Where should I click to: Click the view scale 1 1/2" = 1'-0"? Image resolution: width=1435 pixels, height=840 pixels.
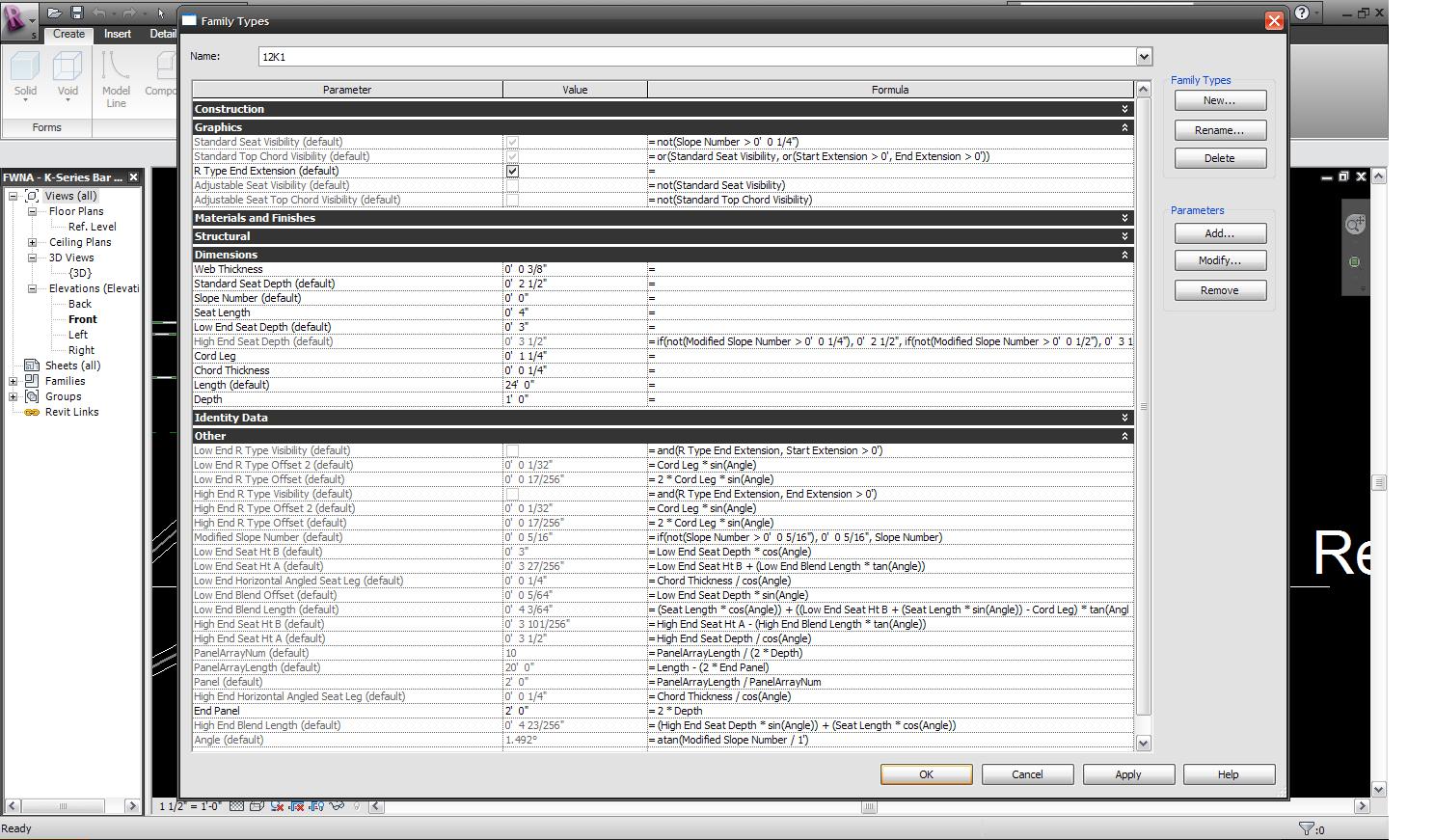[x=189, y=806]
